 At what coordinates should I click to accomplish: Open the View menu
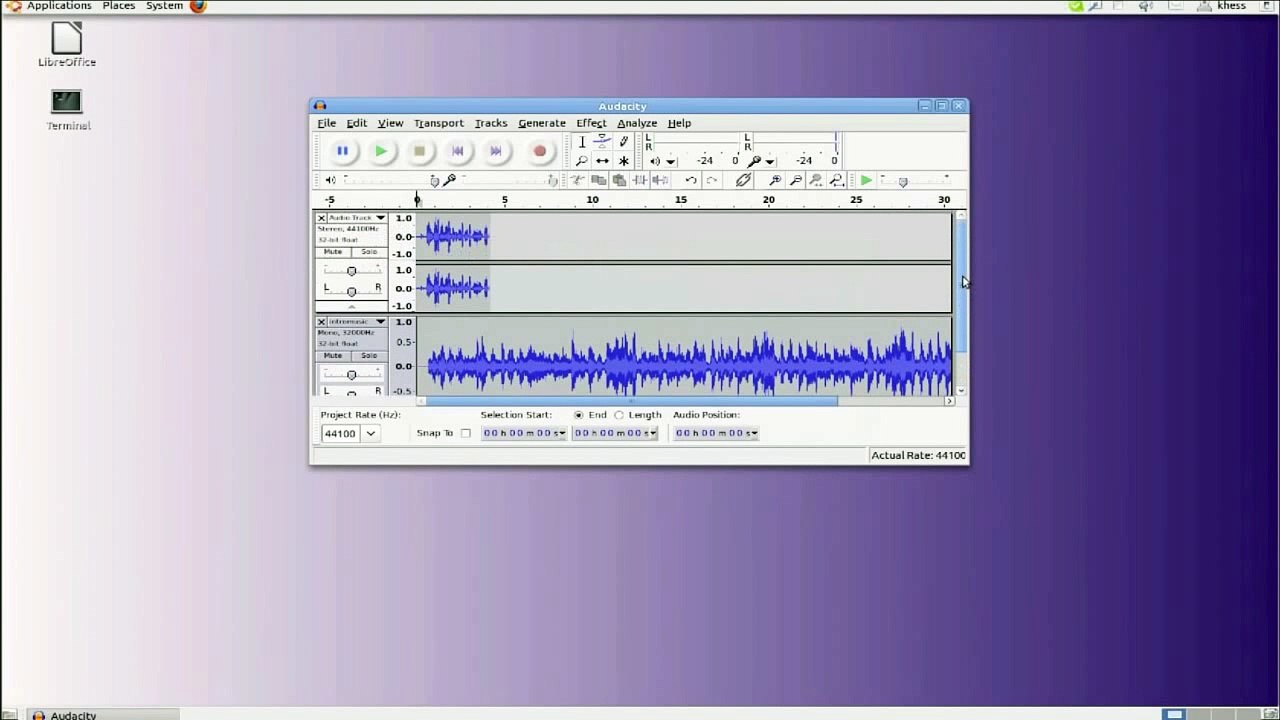[390, 123]
